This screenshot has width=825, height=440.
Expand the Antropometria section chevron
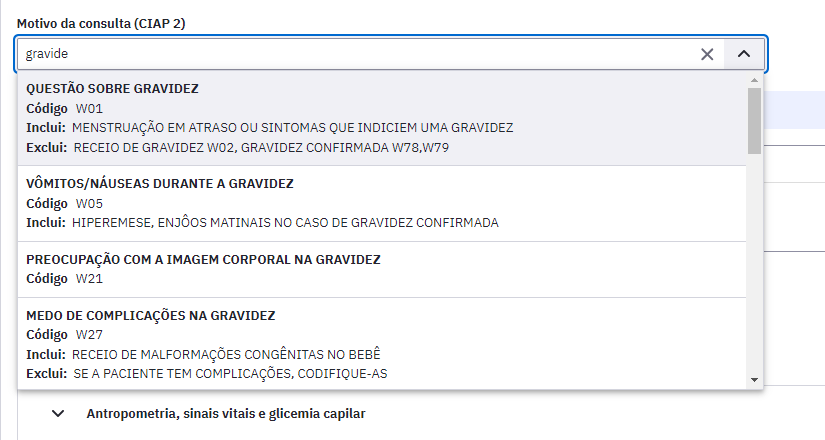pyautogui.click(x=58, y=414)
